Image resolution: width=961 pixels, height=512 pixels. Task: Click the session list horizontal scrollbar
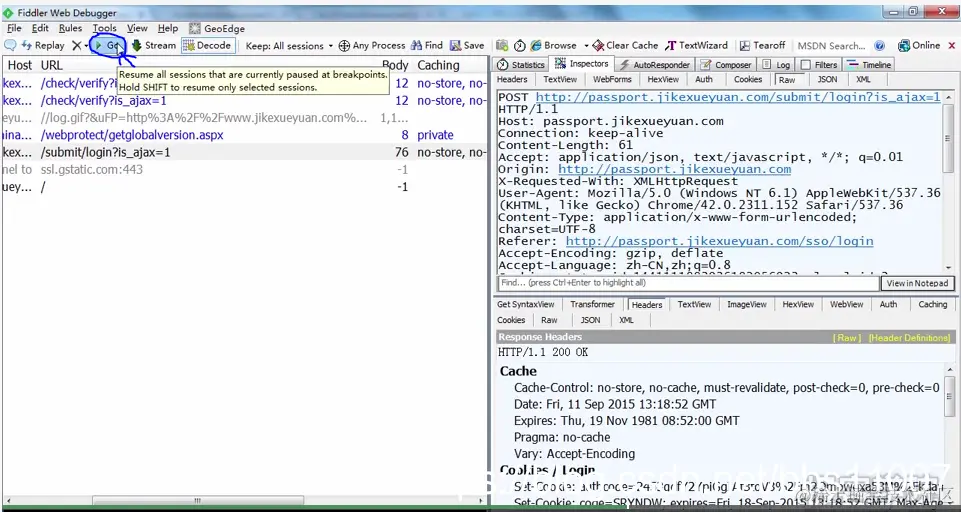coord(198,500)
